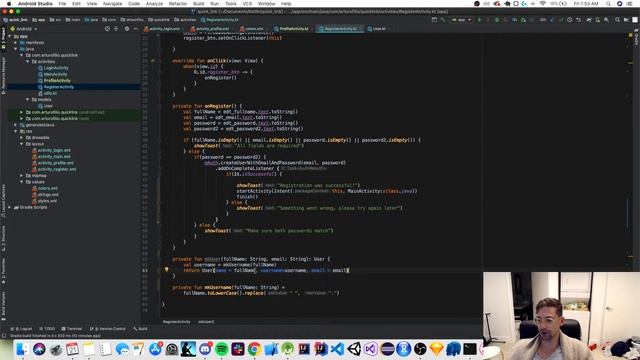Open Discord from the dock
The height and width of the screenshot is (360, 640).
[205, 349]
